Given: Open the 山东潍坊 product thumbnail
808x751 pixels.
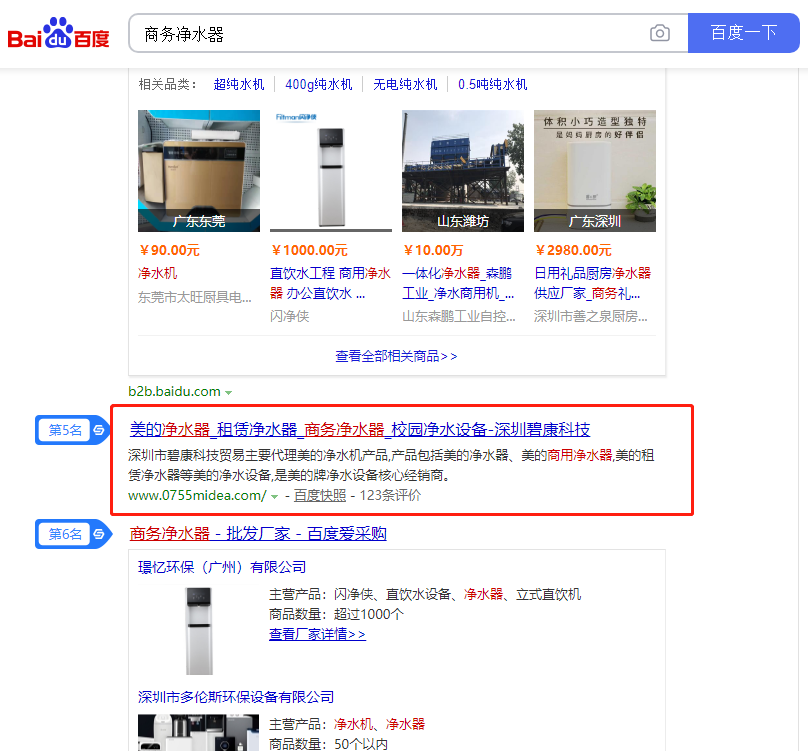Looking at the screenshot, I should [463, 171].
